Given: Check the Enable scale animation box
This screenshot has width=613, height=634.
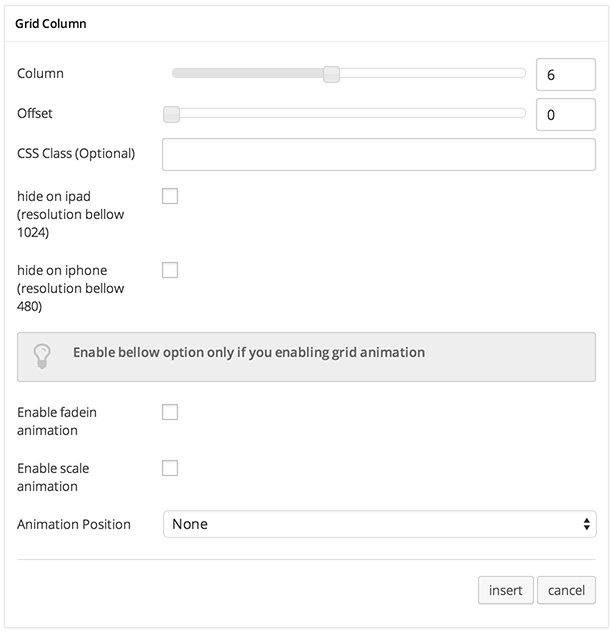Looking at the screenshot, I should [170, 468].
